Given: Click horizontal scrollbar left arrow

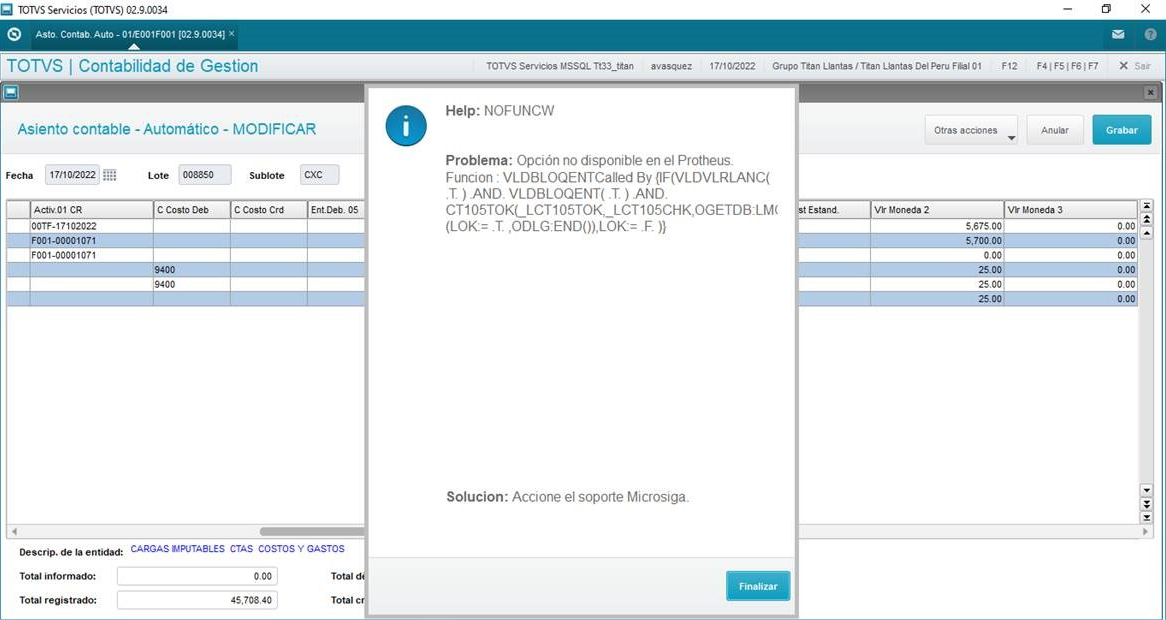Looking at the screenshot, I should (13, 532).
